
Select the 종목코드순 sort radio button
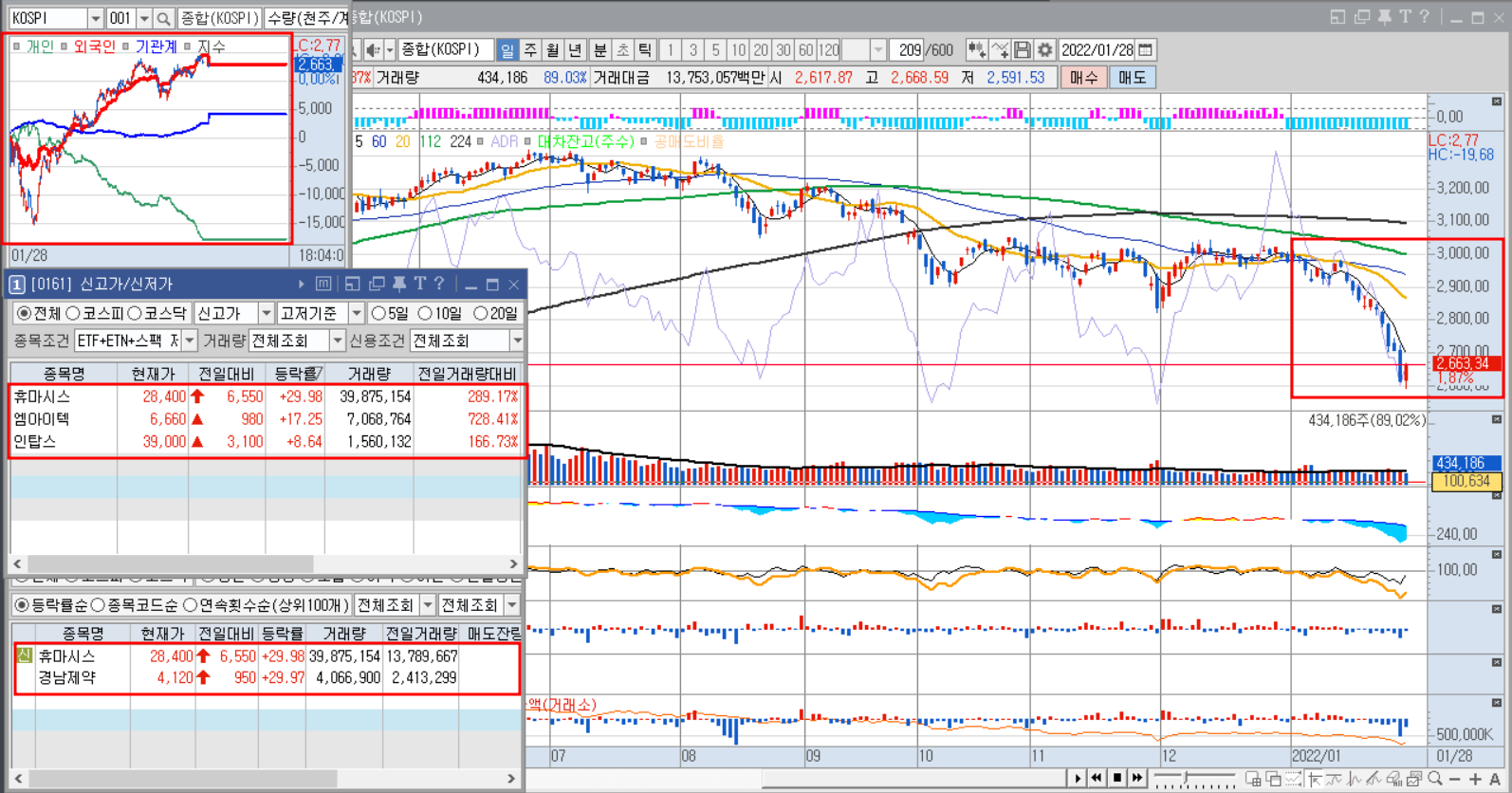(97, 604)
